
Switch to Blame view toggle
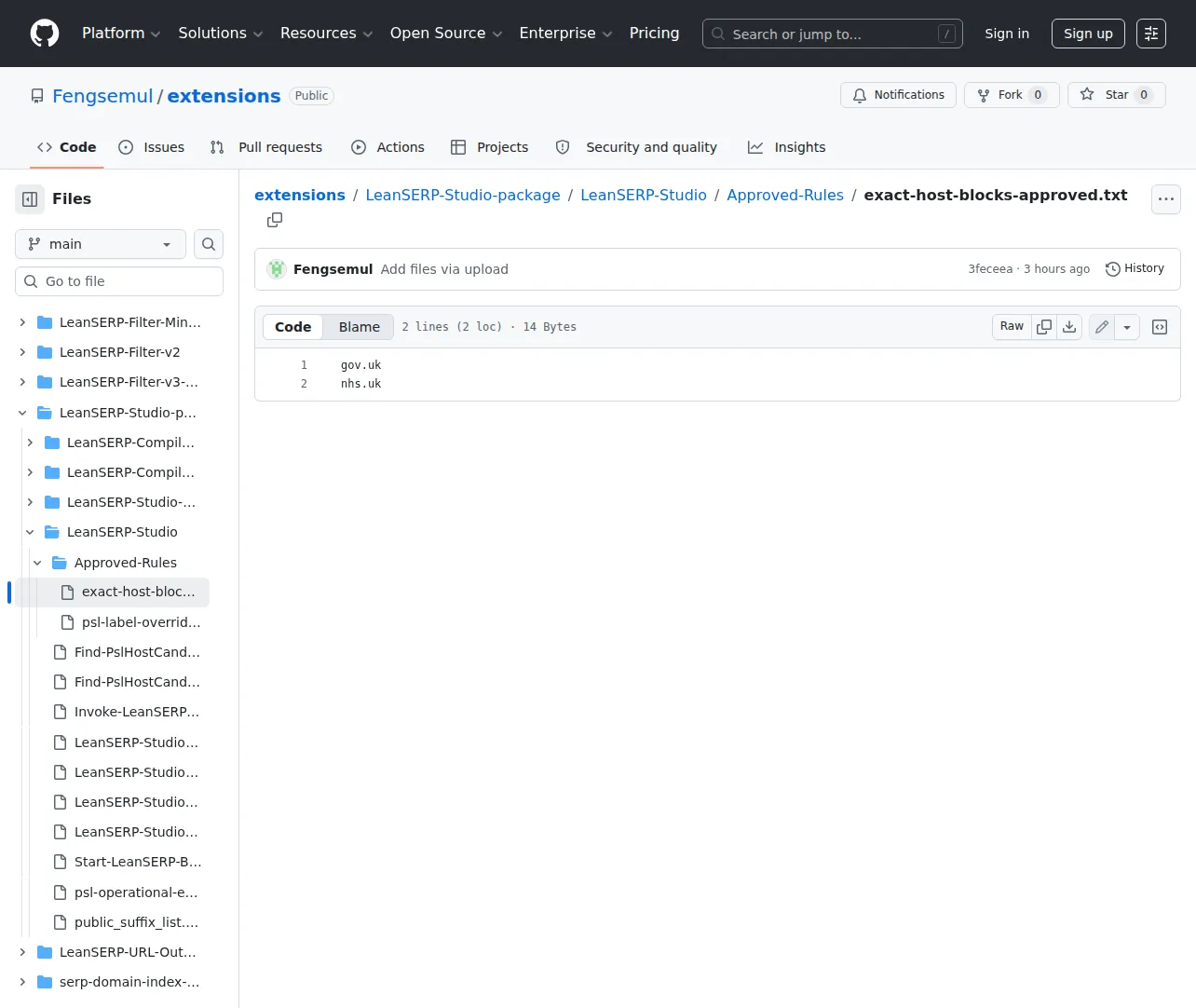click(359, 327)
